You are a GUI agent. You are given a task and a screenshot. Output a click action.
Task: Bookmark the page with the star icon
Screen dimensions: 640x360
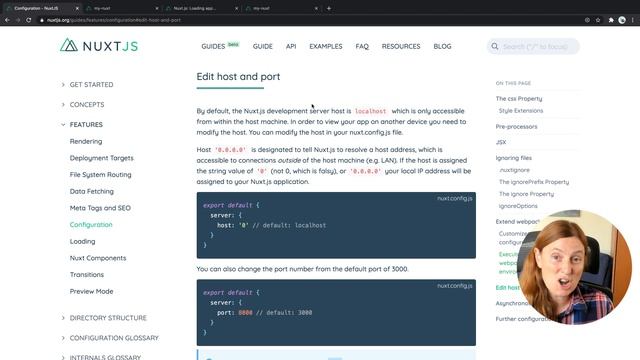(x=598, y=20)
